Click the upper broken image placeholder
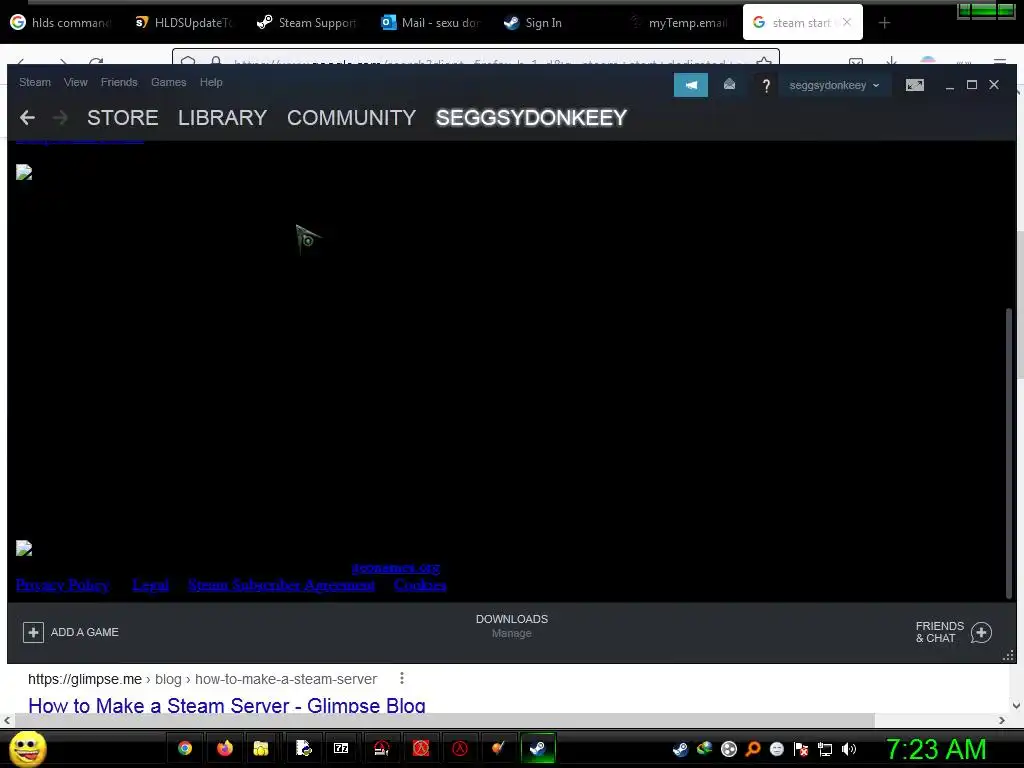 24,172
